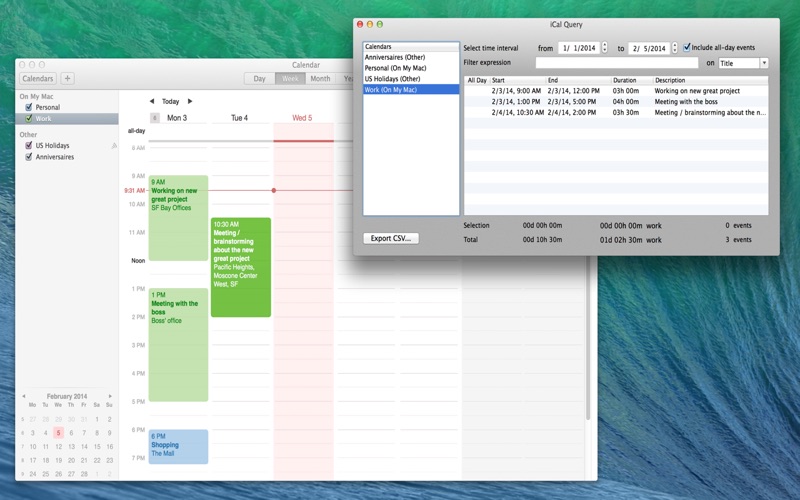
Task: Open the 1 PM Meeting with the boss event
Action: click(x=178, y=344)
